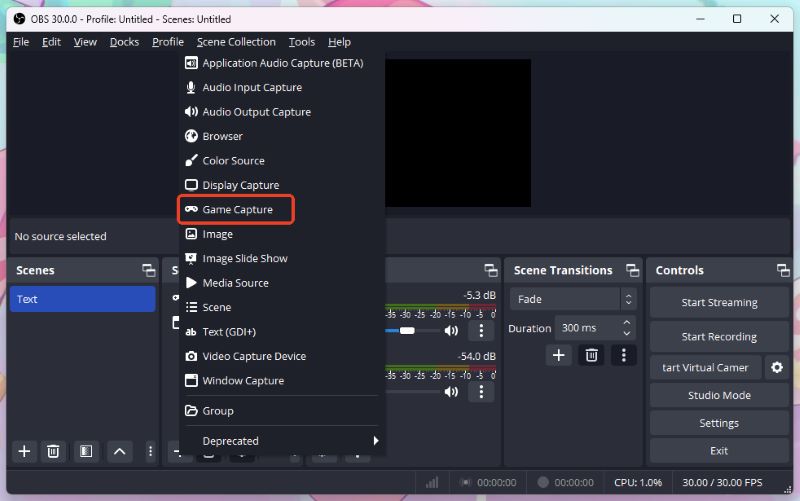Open options for -54.0 dB audio channel
Viewport: 800px width, 501px height.
click(x=481, y=392)
